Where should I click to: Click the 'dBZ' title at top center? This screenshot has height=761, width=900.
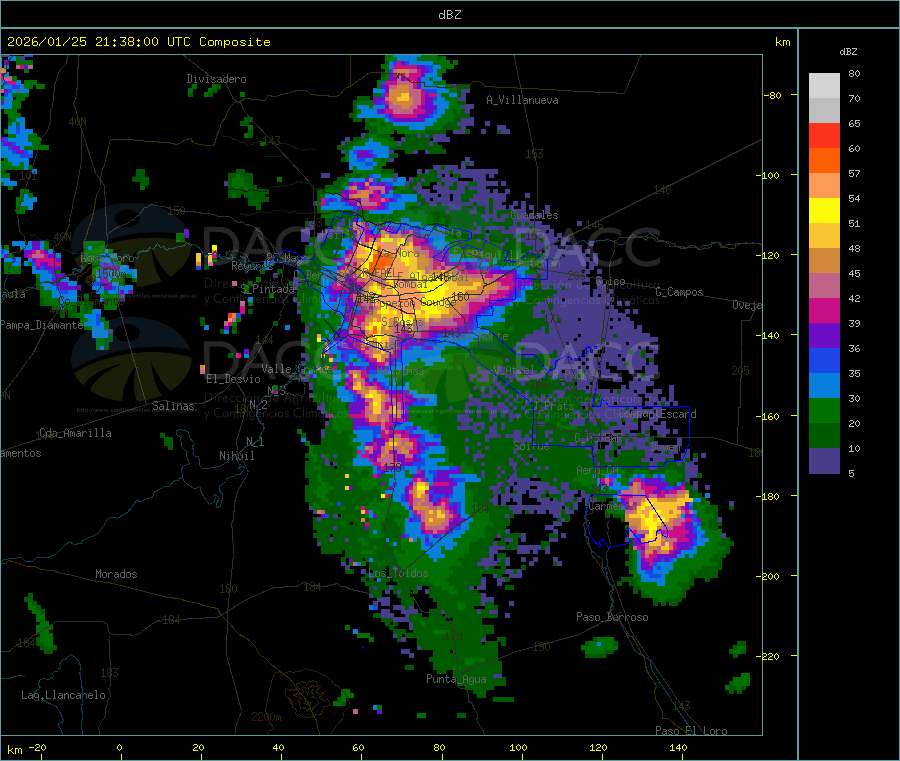coord(449,14)
